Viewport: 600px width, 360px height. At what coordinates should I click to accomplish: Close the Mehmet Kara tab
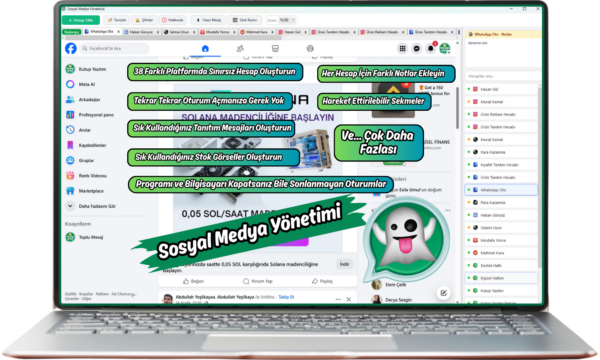(272, 32)
